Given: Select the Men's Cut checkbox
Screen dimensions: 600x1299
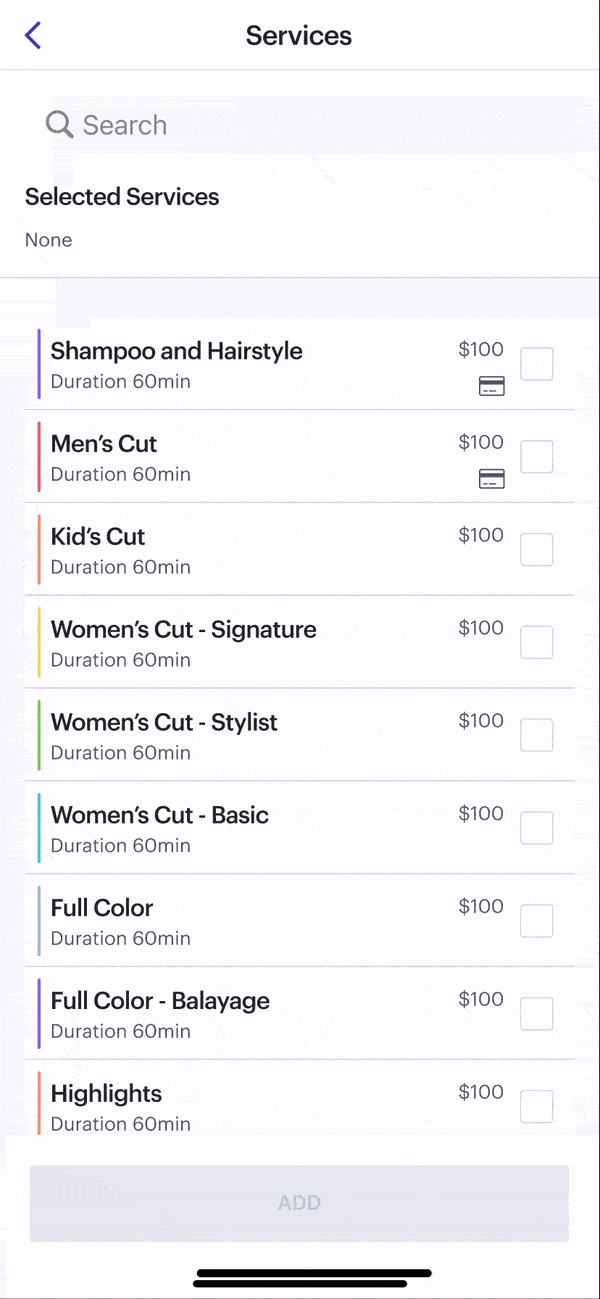Looking at the screenshot, I should click(x=537, y=457).
